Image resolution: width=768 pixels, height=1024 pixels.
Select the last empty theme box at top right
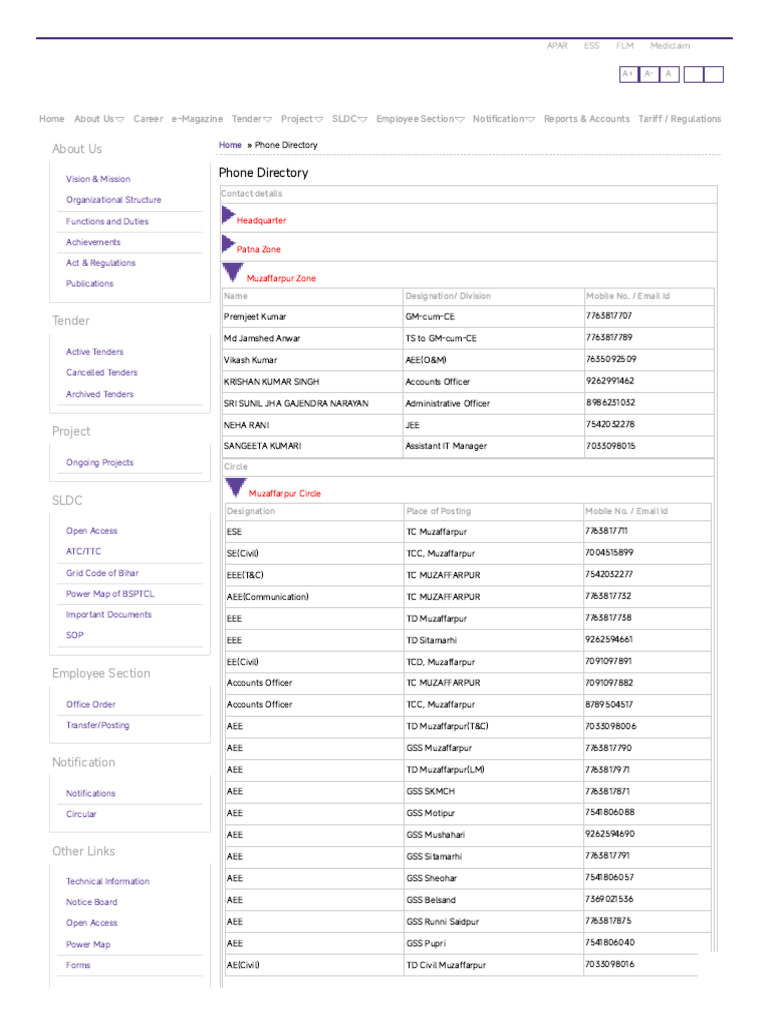tap(713, 74)
